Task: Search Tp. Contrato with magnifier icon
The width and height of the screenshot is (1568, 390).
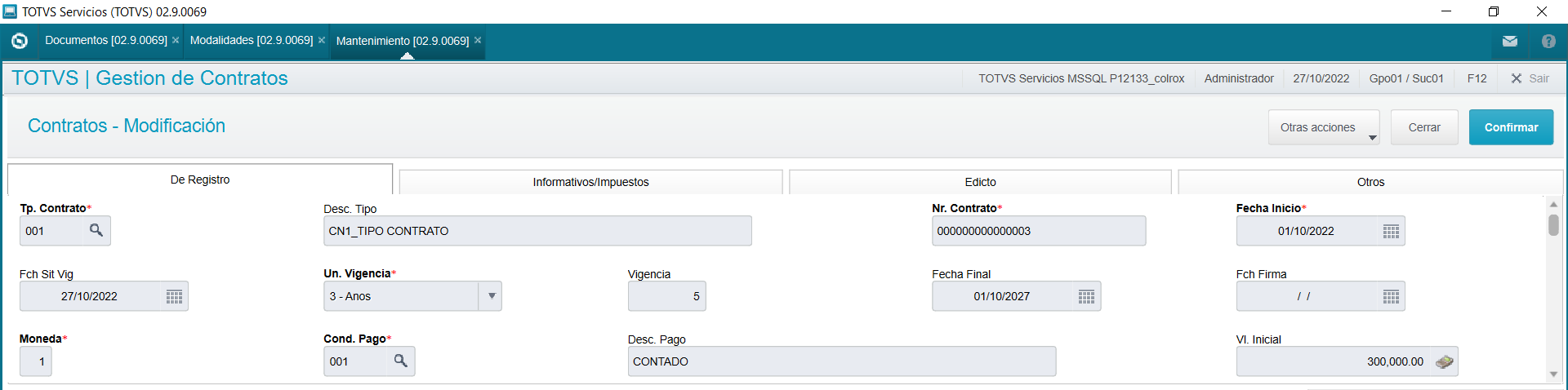Action: [96, 230]
